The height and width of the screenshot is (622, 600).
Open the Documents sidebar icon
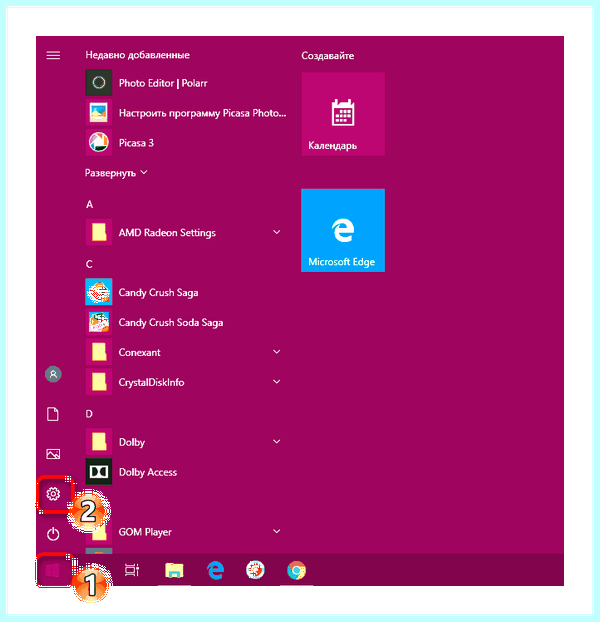coord(53,414)
